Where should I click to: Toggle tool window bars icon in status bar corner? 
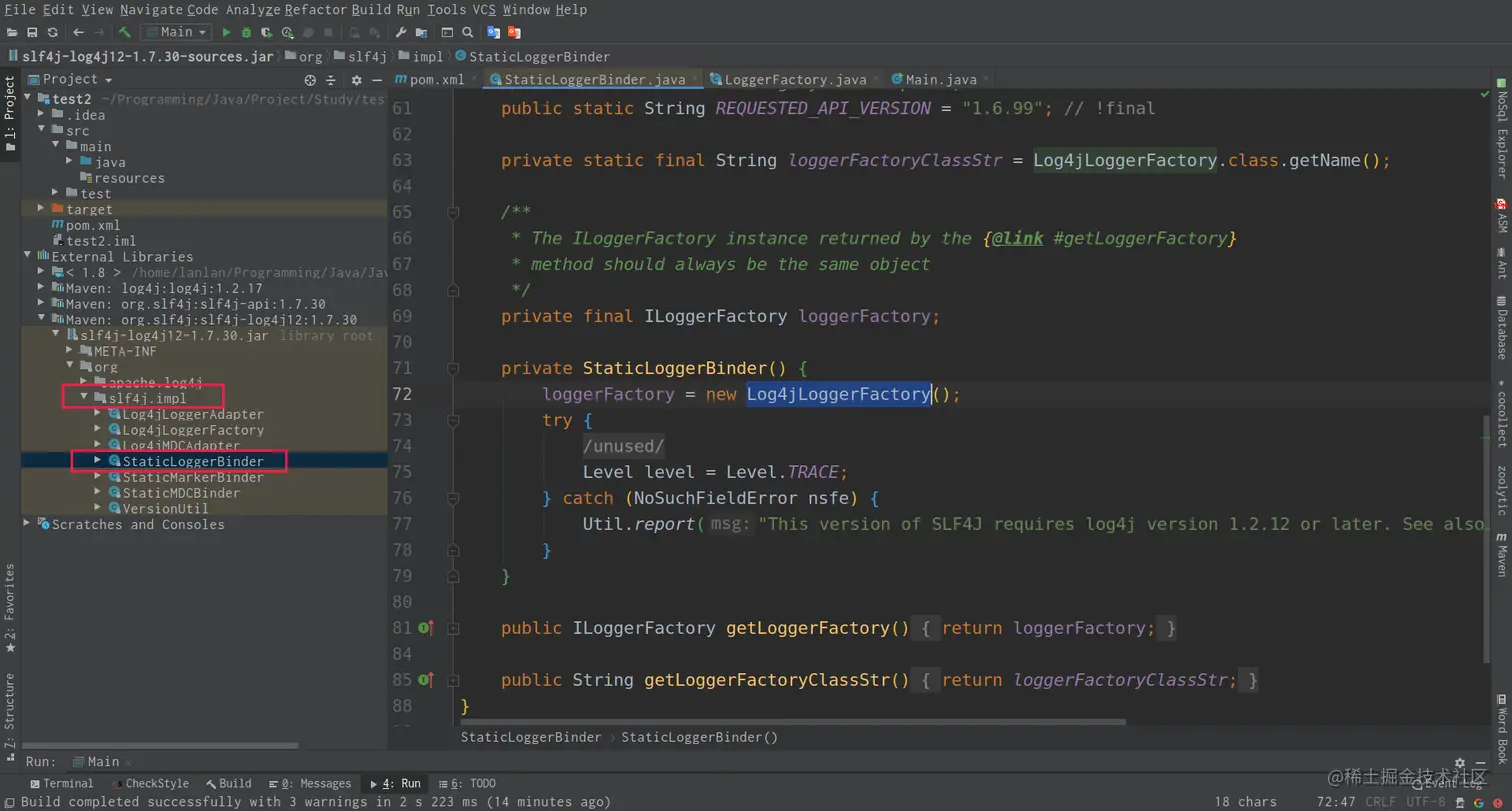click(8, 802)
